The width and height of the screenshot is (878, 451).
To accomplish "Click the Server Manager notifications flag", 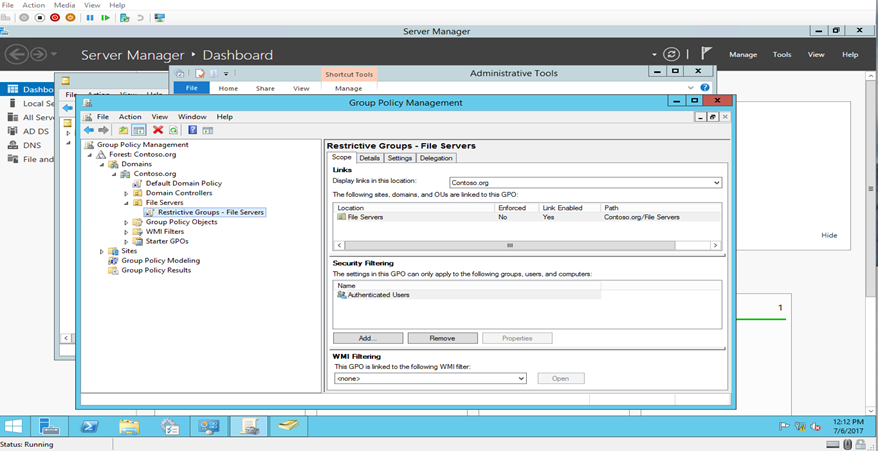I will pyautogui.click(x=707, y=54).
